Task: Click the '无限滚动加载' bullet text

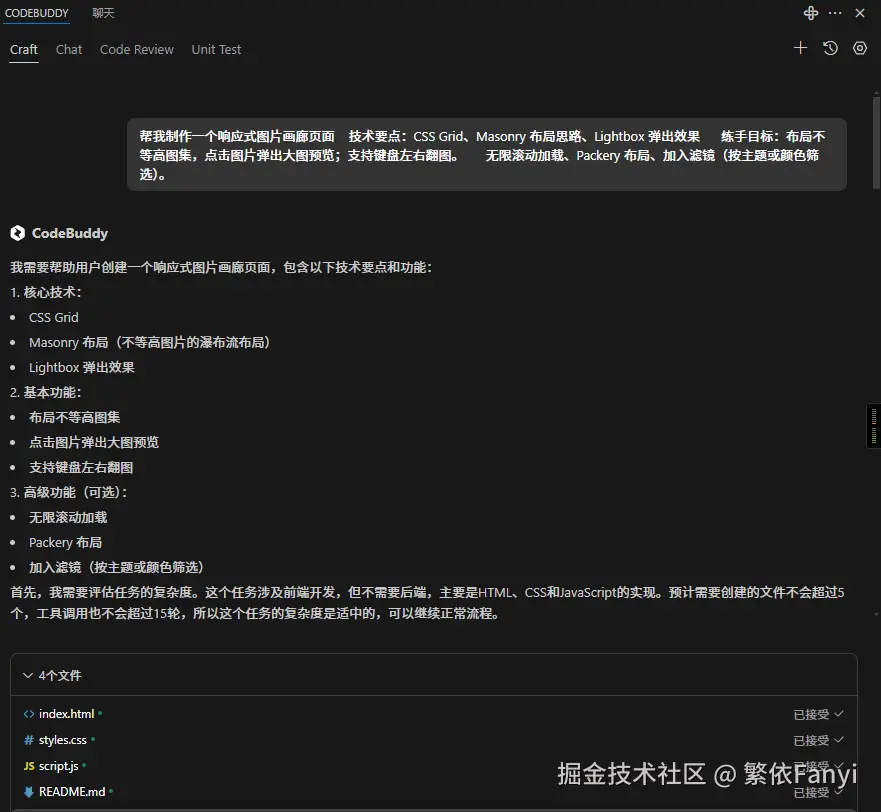Action: pyautogui.click(x=68, y=518)
